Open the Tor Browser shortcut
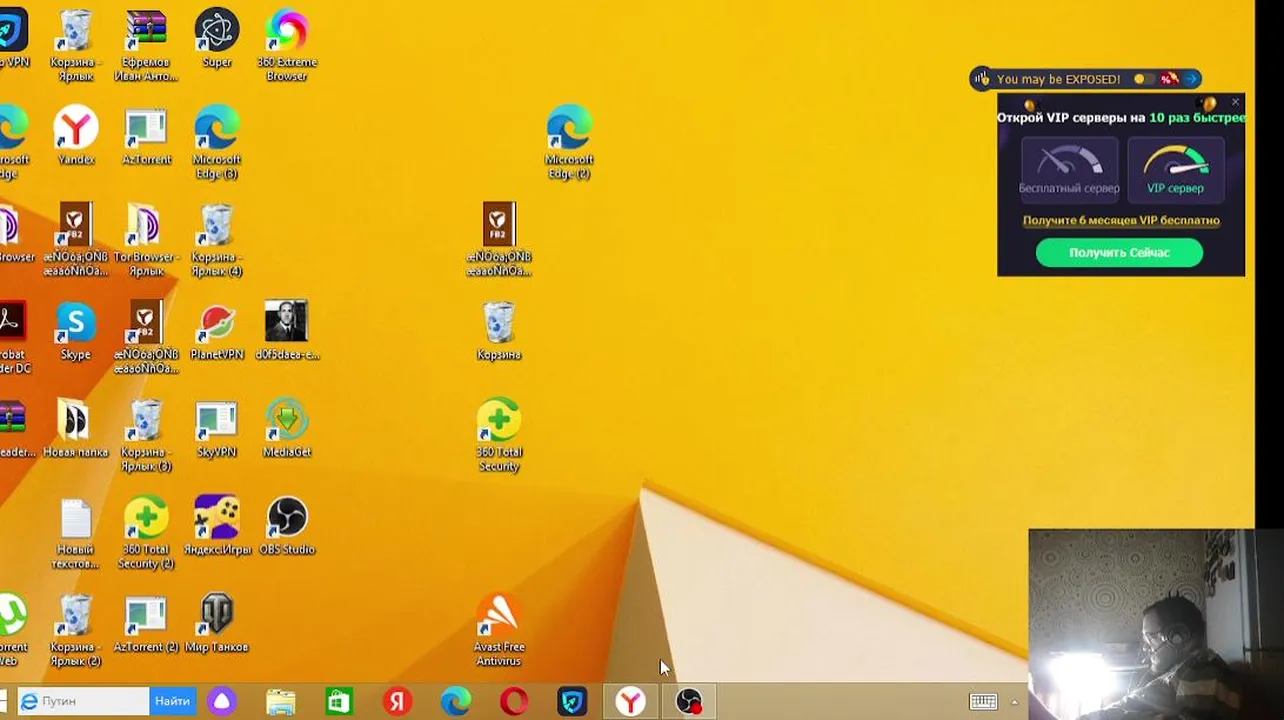This screenshot has width=1284, height=720. pyautogui.click(x=146, y=240)
